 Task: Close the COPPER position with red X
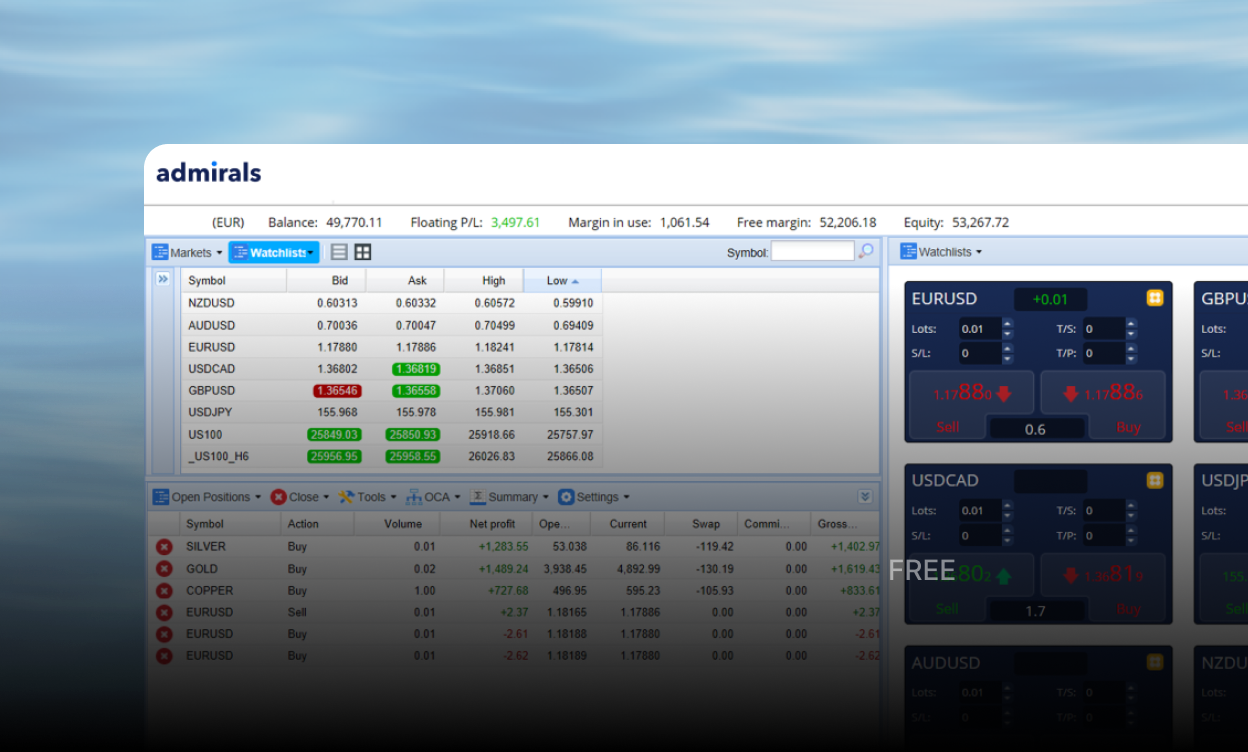[x=164, y=591]
